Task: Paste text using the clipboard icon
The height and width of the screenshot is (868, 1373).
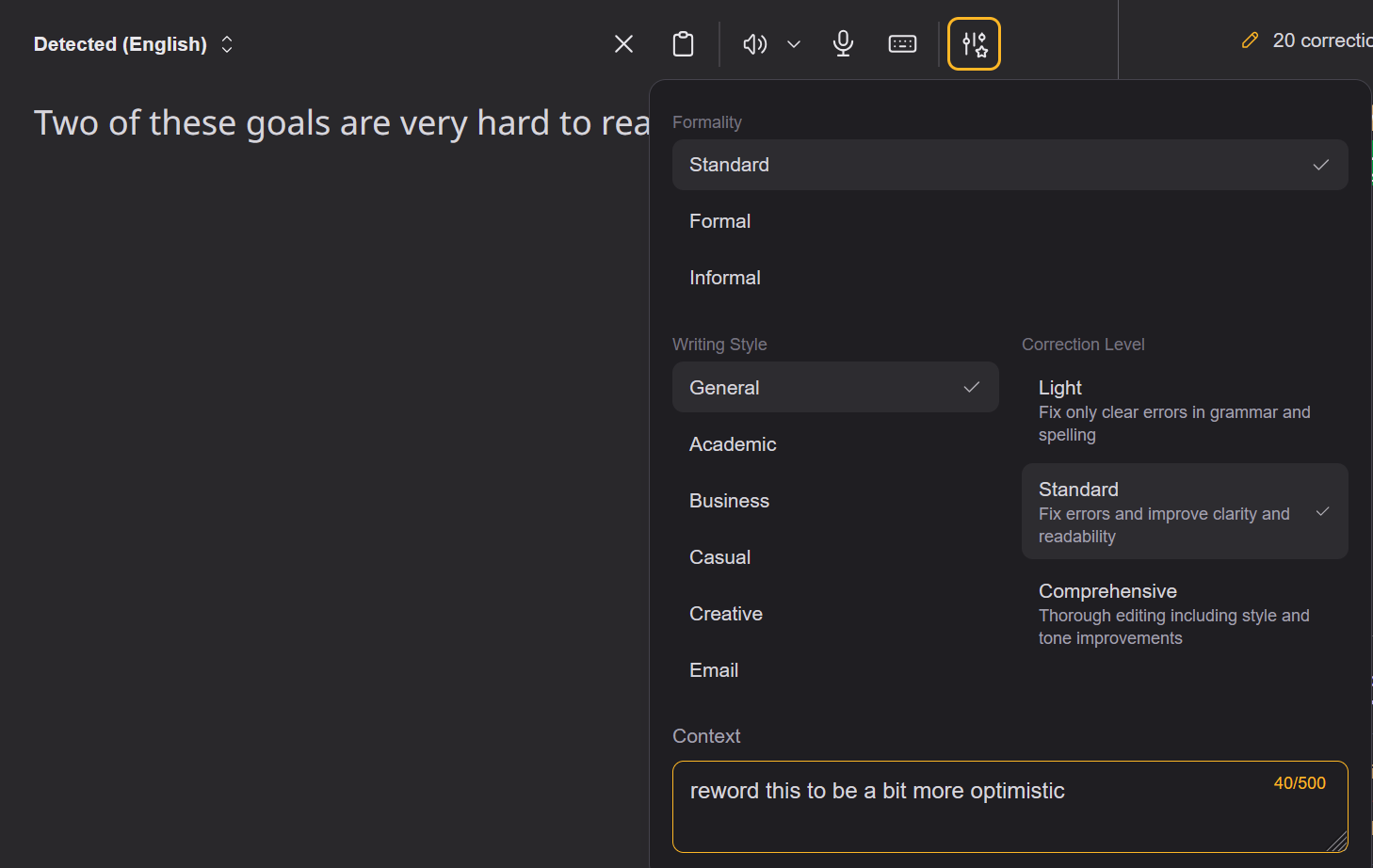Action: 683,44
